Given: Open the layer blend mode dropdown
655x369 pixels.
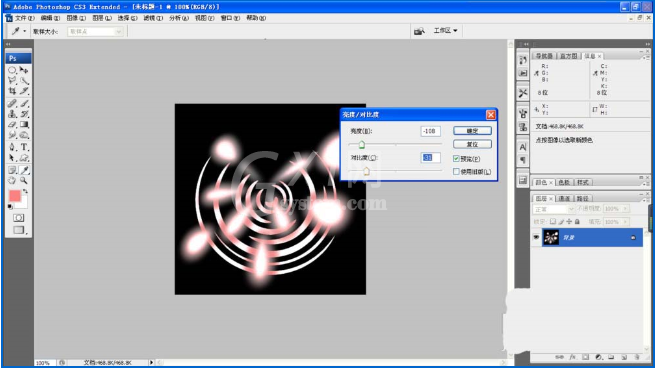Looking at the screenshot, I should 554,209.
